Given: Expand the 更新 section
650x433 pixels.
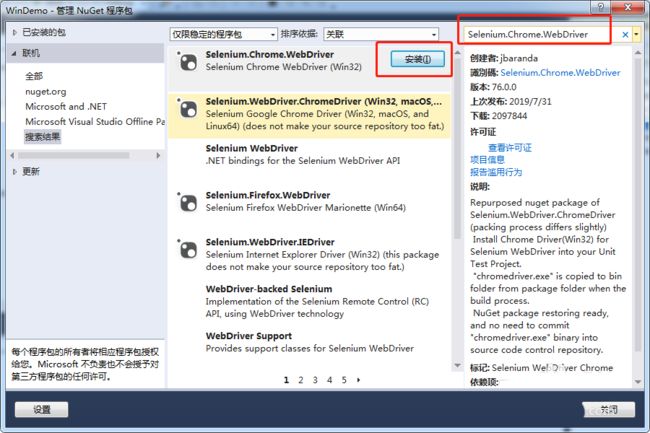Looking at the screenshot, I should (15, 172).
